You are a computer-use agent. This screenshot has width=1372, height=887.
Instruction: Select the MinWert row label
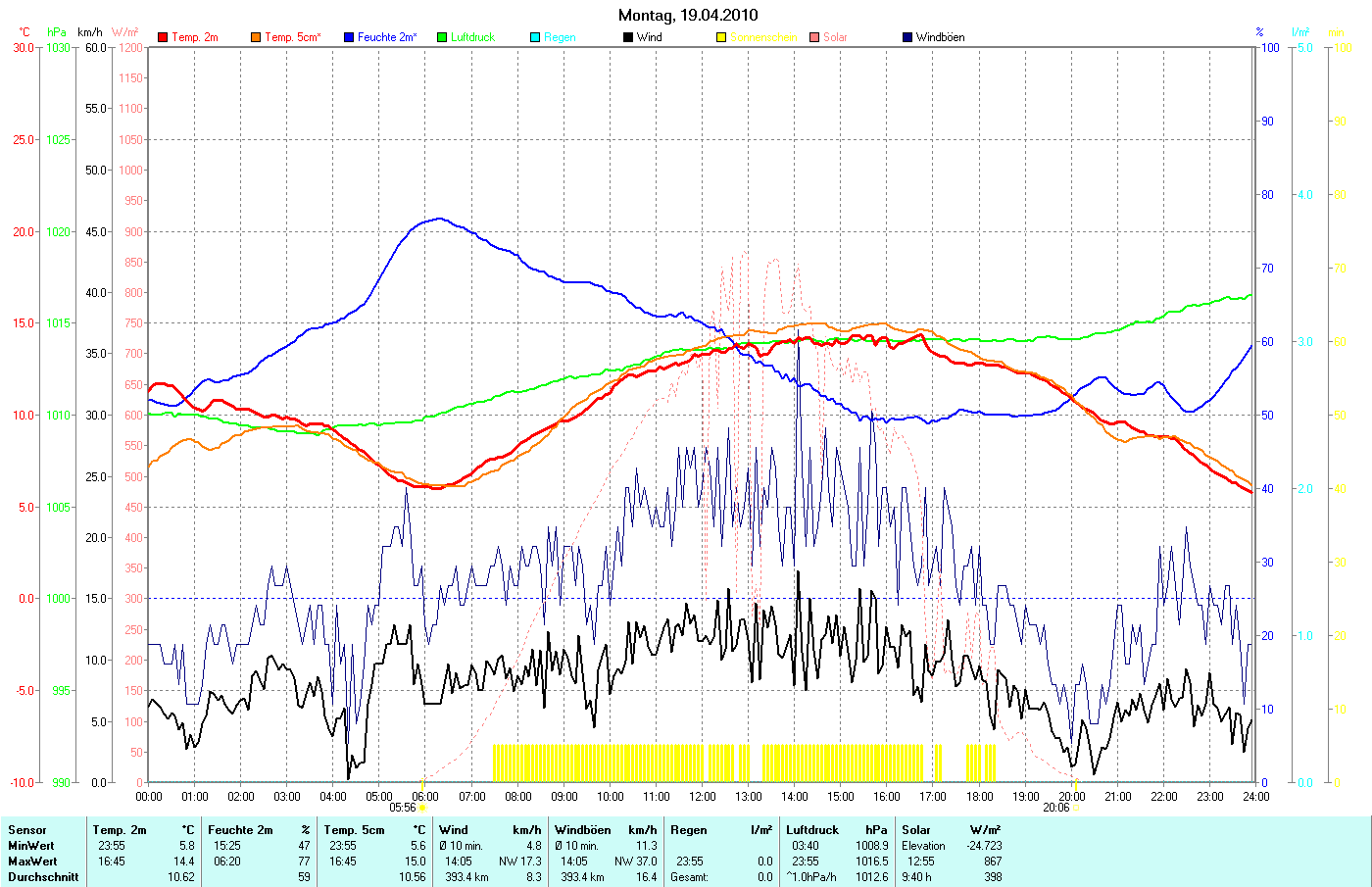[x=31, y=846]
